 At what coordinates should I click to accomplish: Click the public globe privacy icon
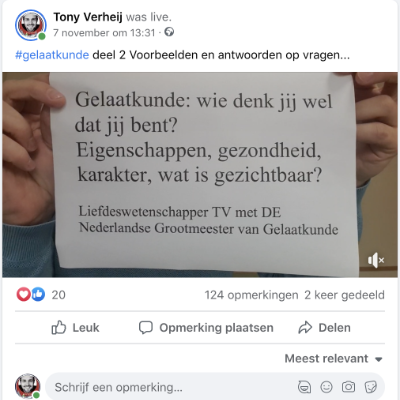169,32
